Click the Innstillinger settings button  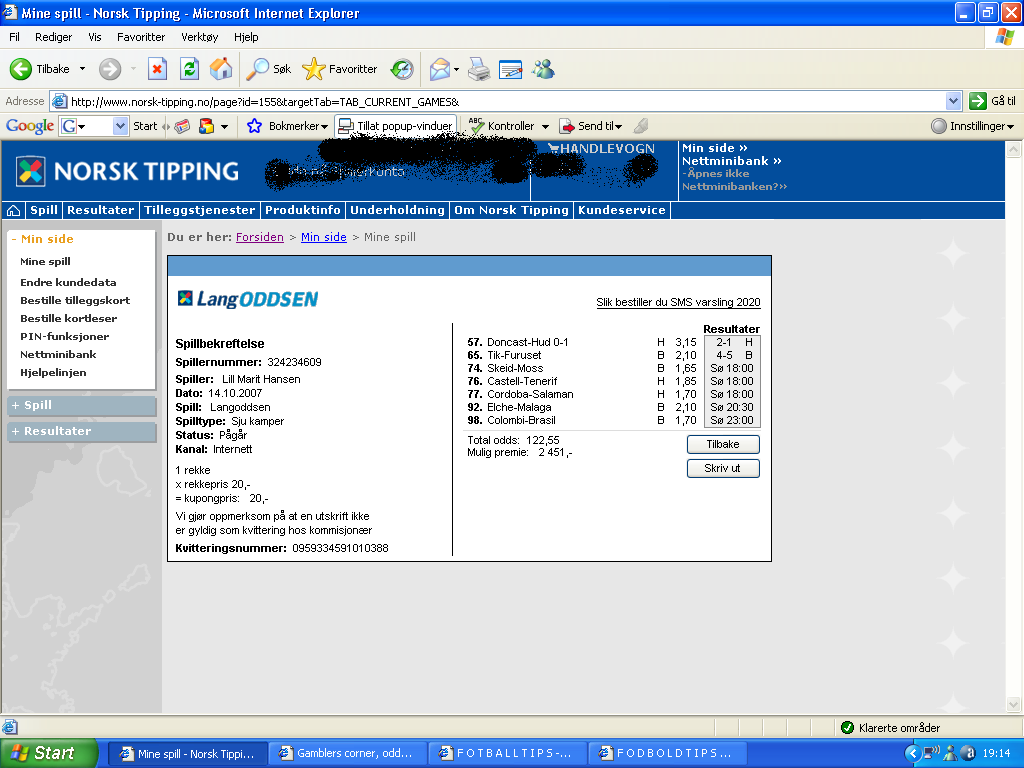tap(973, 126)
